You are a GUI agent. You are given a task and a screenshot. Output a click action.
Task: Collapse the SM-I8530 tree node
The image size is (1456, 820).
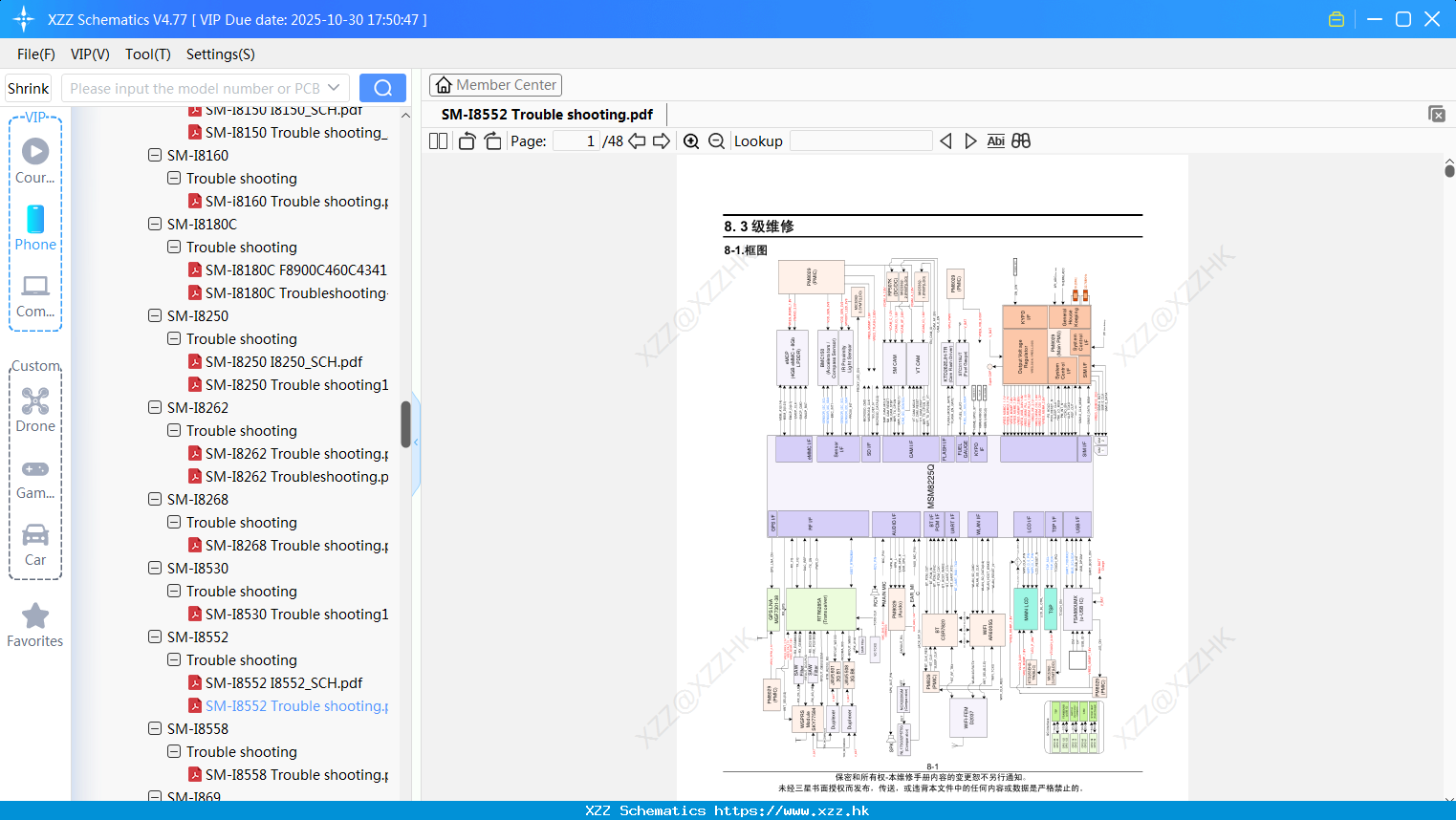click(155, 568)
